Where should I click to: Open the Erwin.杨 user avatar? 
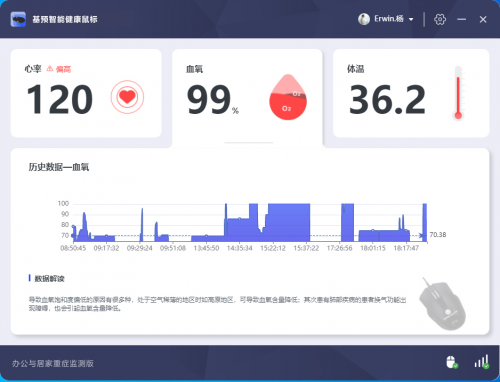pos(364,19)
